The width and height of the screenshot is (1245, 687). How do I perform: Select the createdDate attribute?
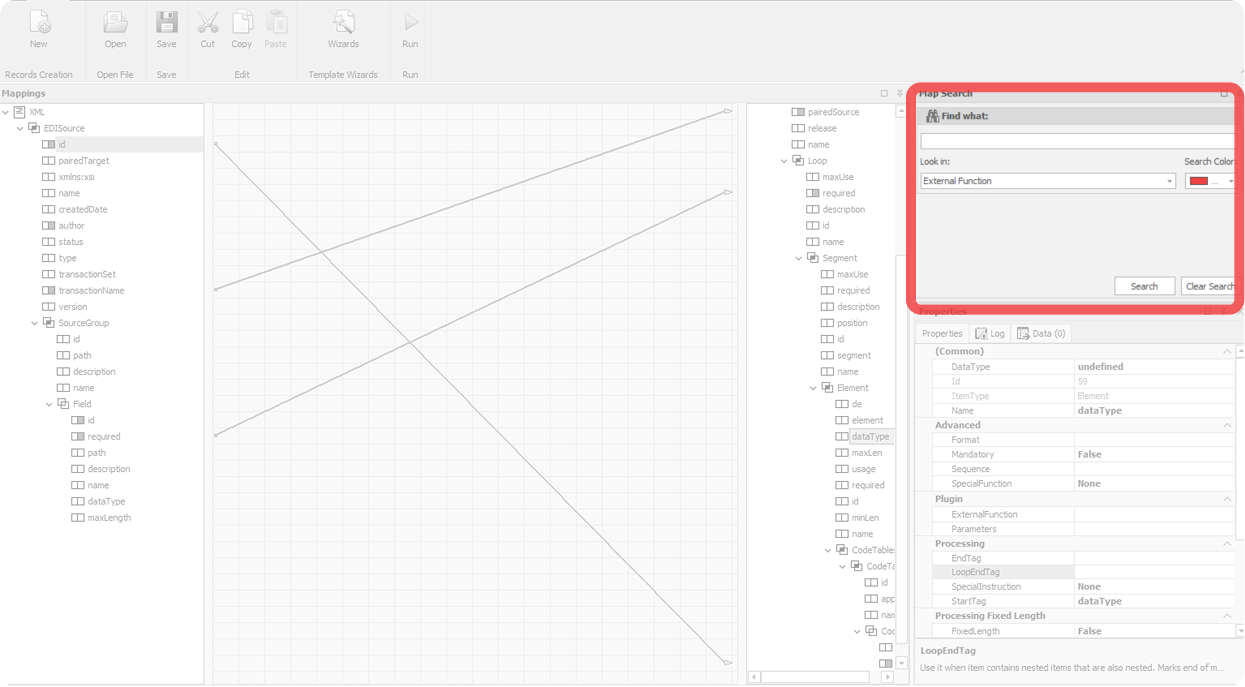83,210
